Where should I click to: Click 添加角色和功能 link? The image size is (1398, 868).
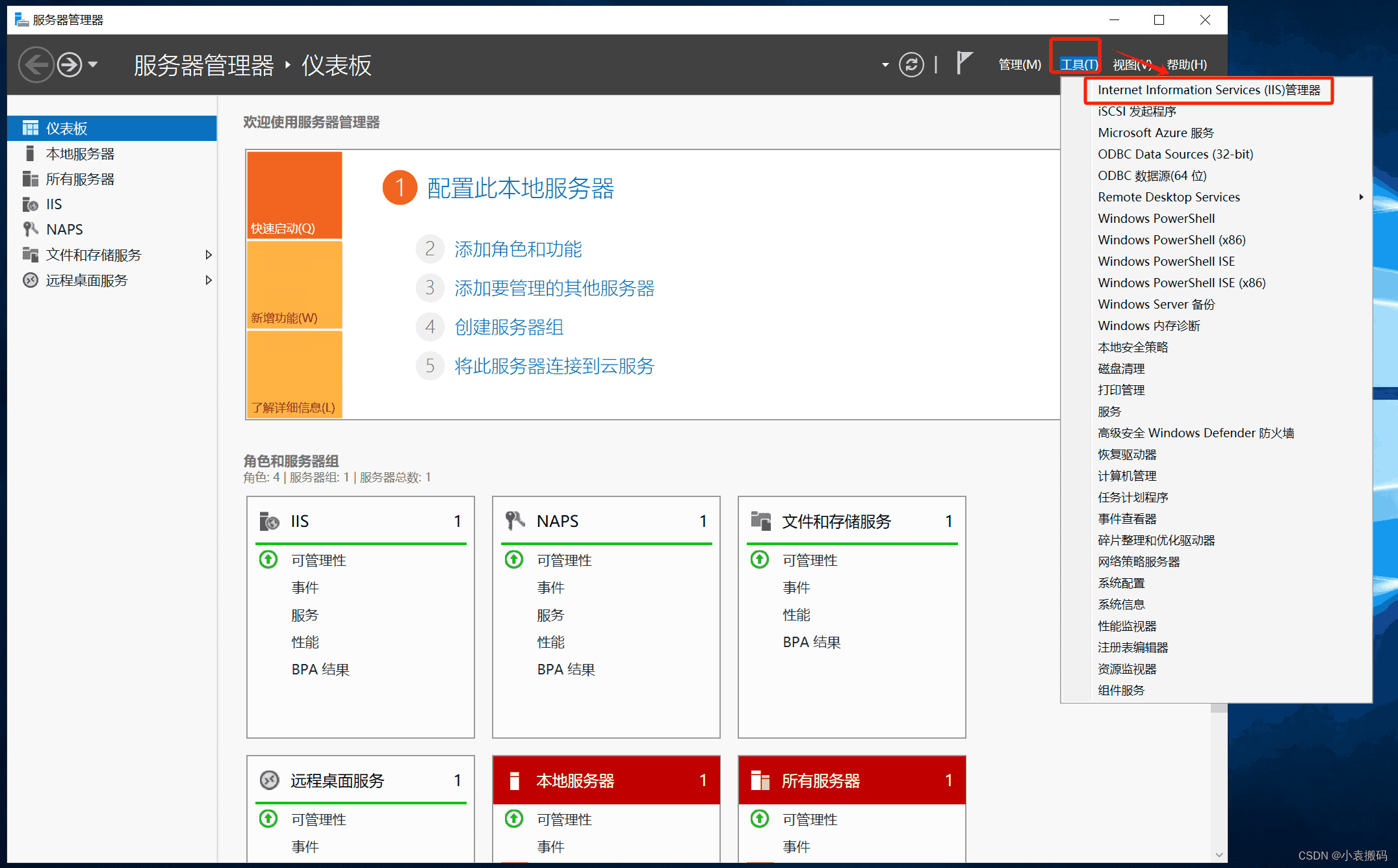tap(518, 249)
